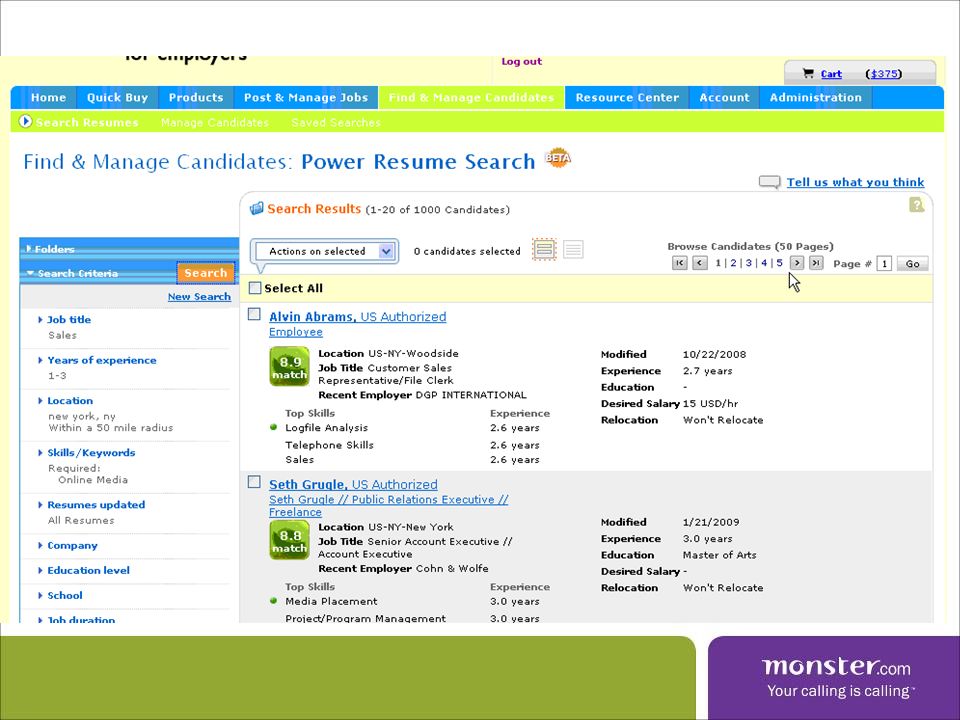
Task: Click the Log out link
Action: 522,61
